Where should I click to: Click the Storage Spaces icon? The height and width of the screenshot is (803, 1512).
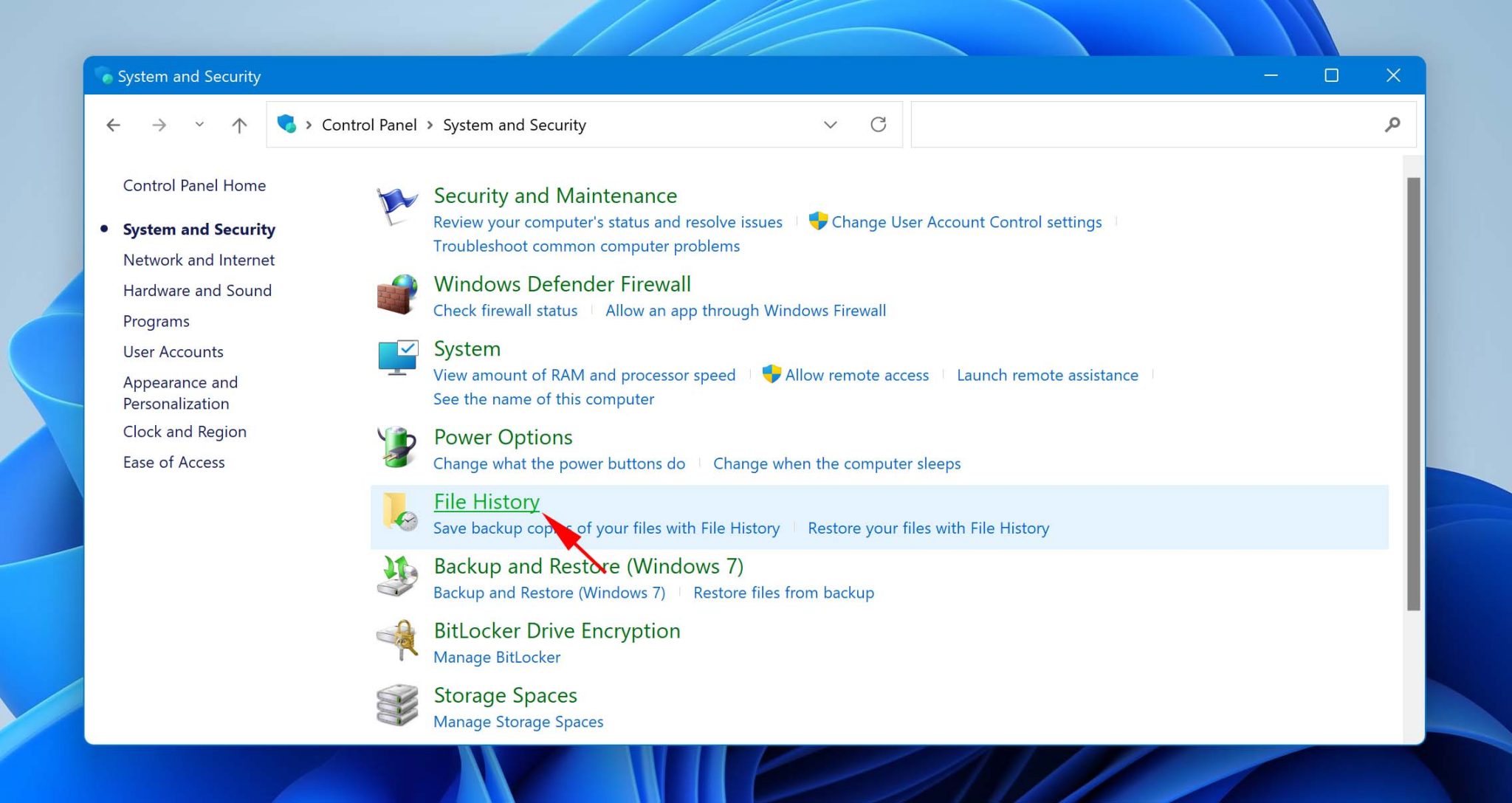[397, 706]
